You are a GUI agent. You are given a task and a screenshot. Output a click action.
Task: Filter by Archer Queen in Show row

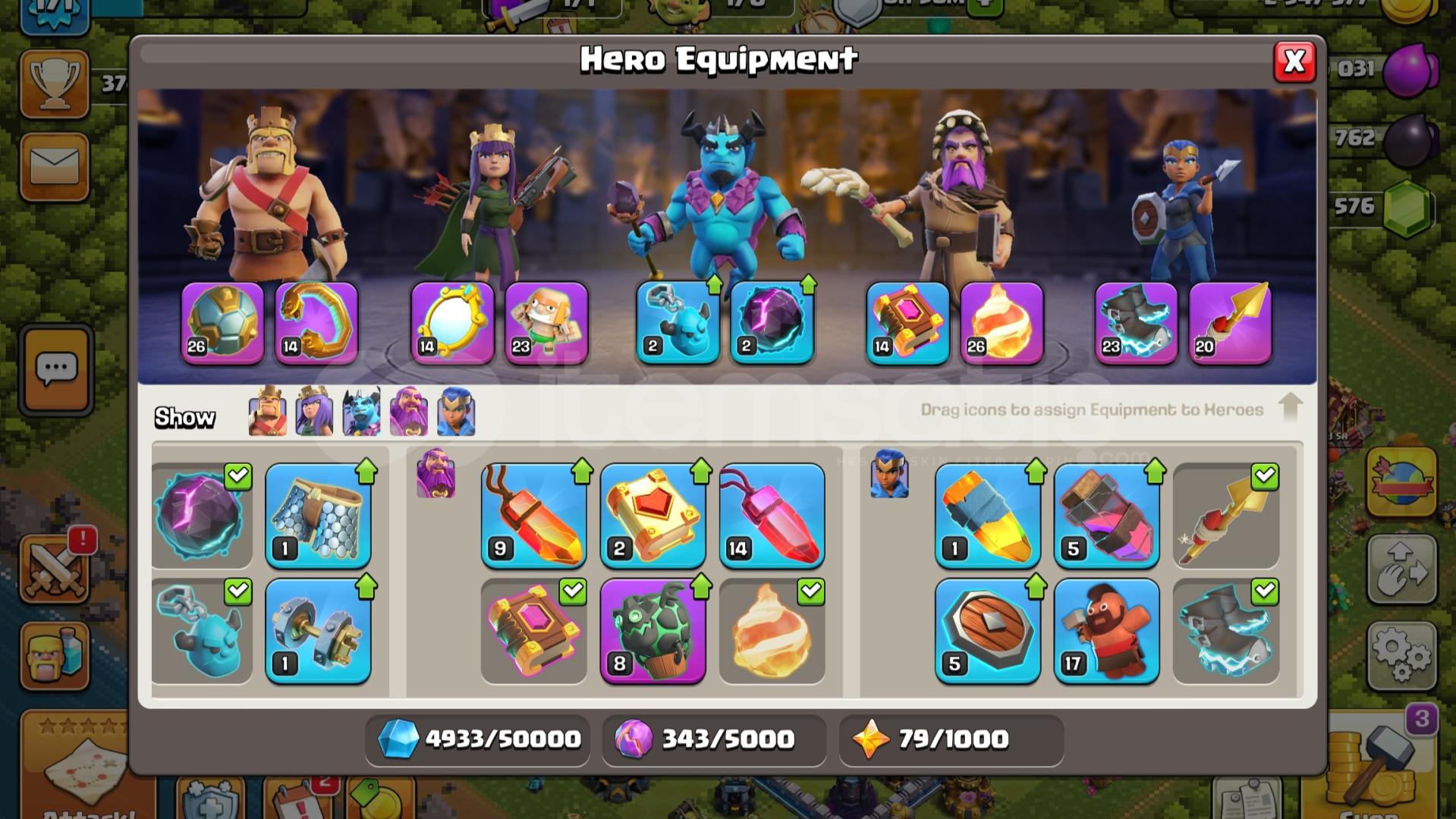click(x=314, y=412)
